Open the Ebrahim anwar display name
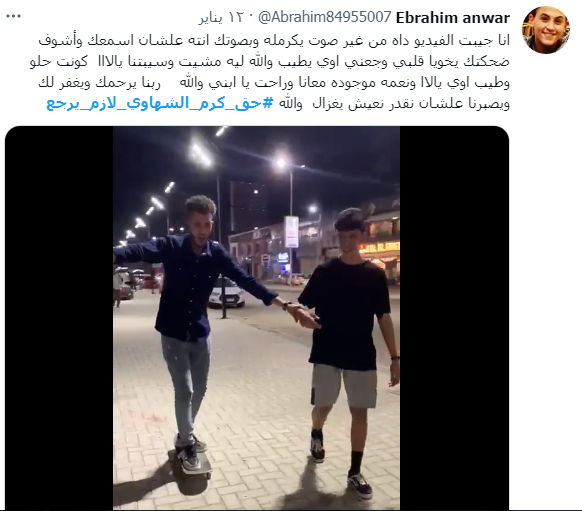582x511 pixels. pos(453,18)
